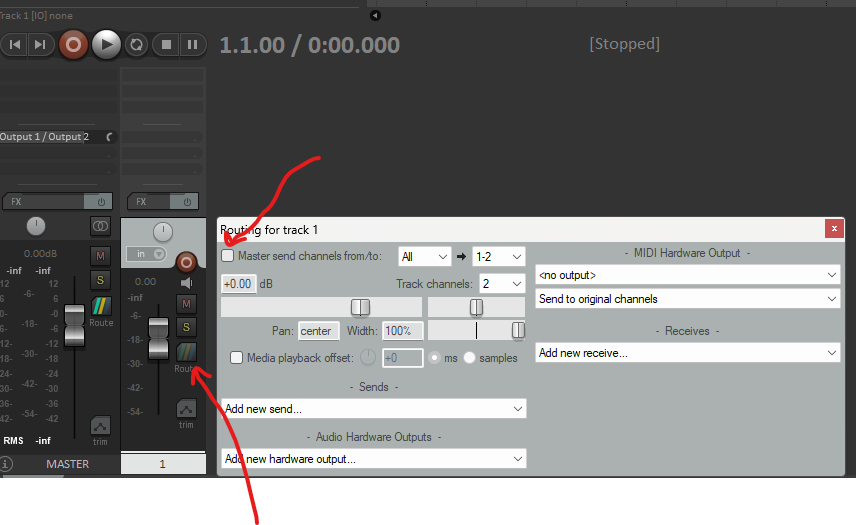Enable Master send channels checkbox

(228, 256)
